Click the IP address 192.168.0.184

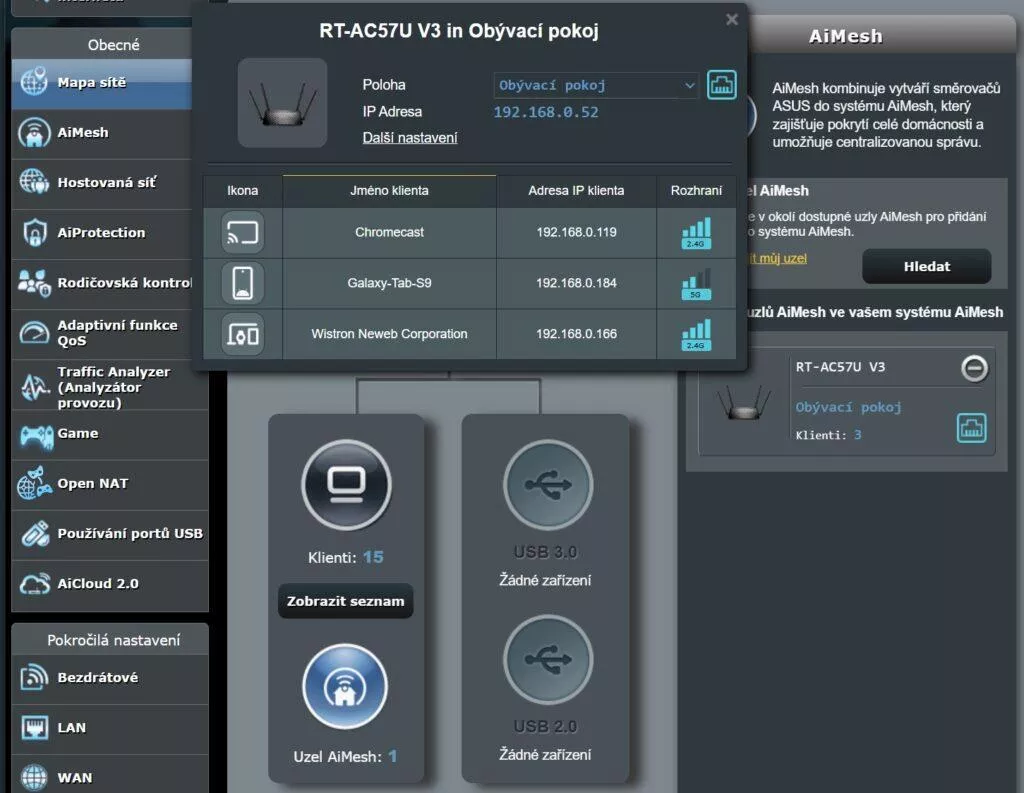click(577, 283)
